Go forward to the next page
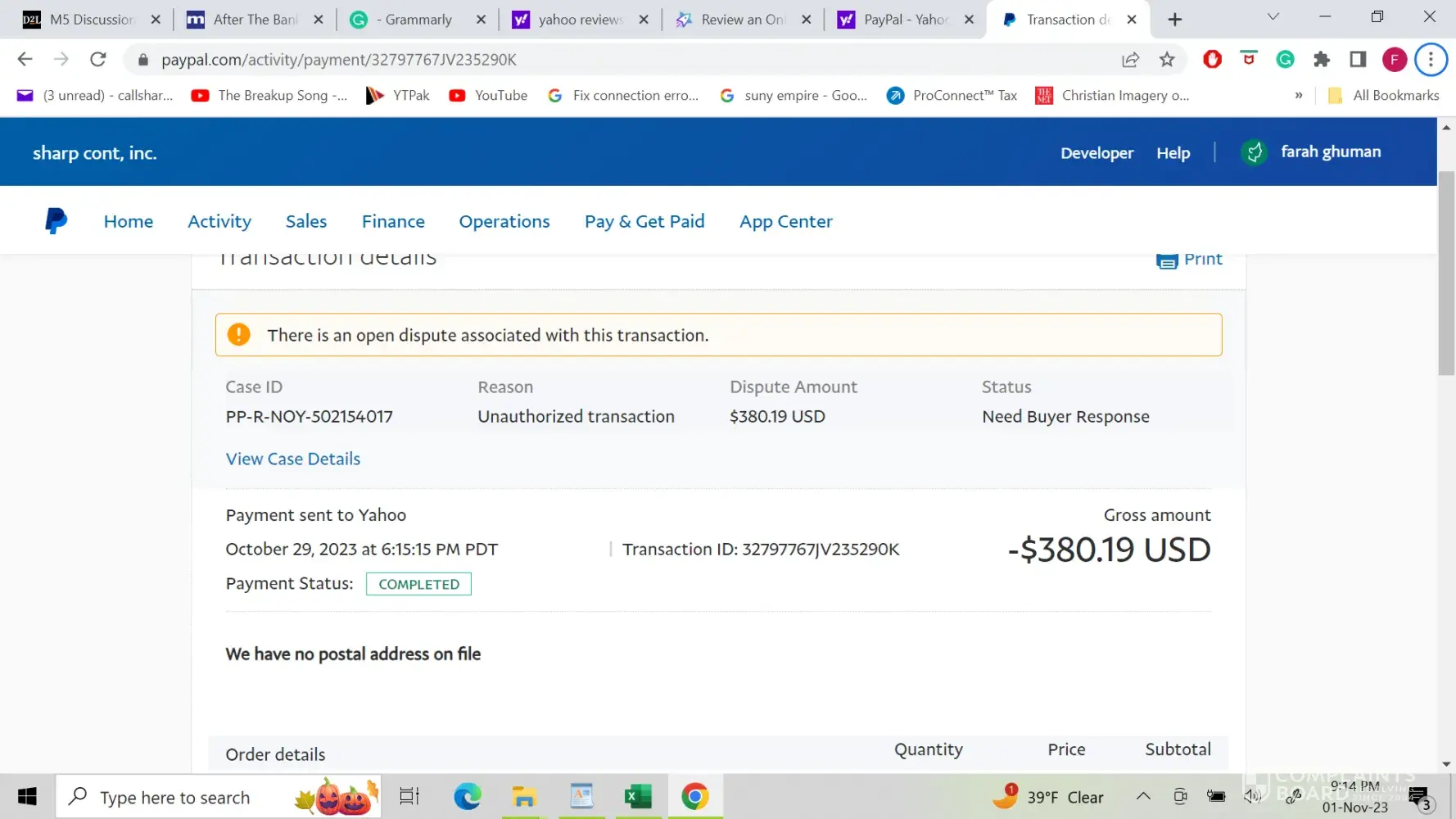Image resolution: width=1456 pixels, height=819 pixels. point(61,59)
